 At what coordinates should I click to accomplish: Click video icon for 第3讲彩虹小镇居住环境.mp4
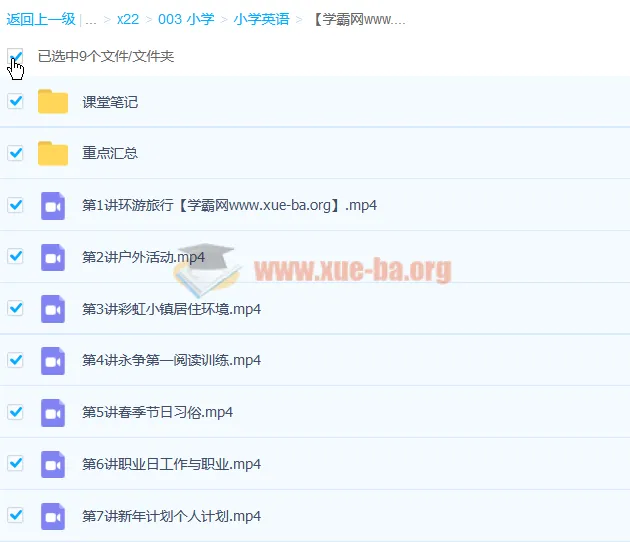[x=53, y=309]
